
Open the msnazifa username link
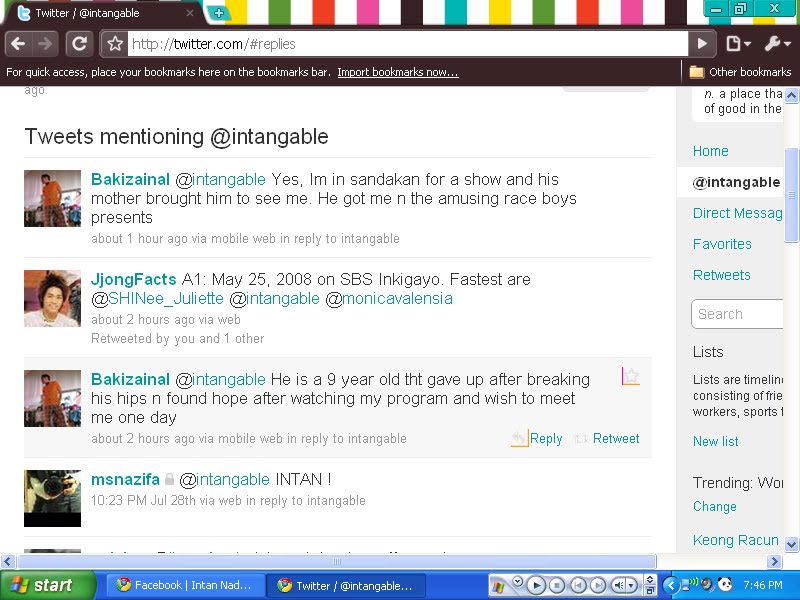pos(125,480)
